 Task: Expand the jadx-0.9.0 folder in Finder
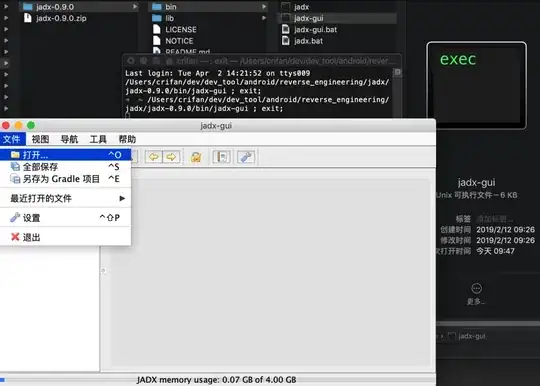[x=135, y=7]
